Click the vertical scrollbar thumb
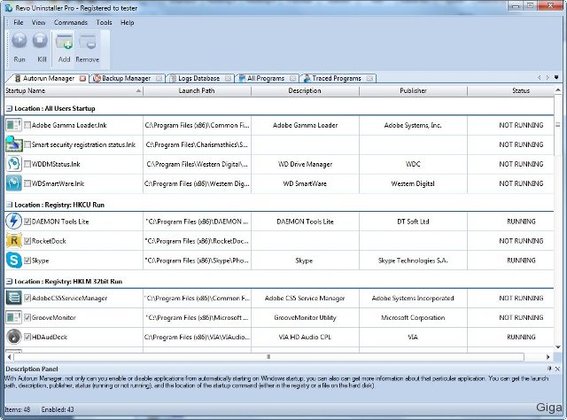This screenshot has height=420, width=567. pos(558,125)
